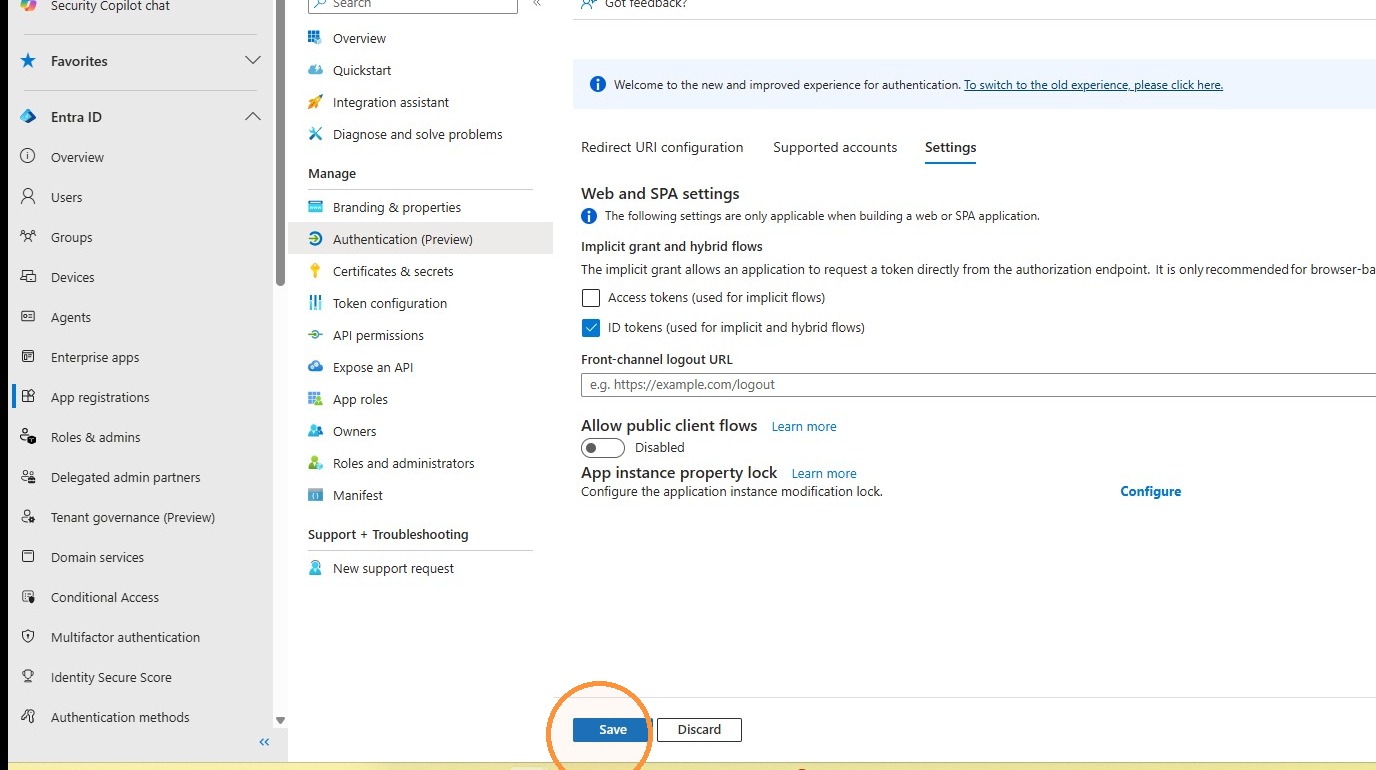Toggle Allow public client flows switch
The image size is (1376, 770).
603,448
